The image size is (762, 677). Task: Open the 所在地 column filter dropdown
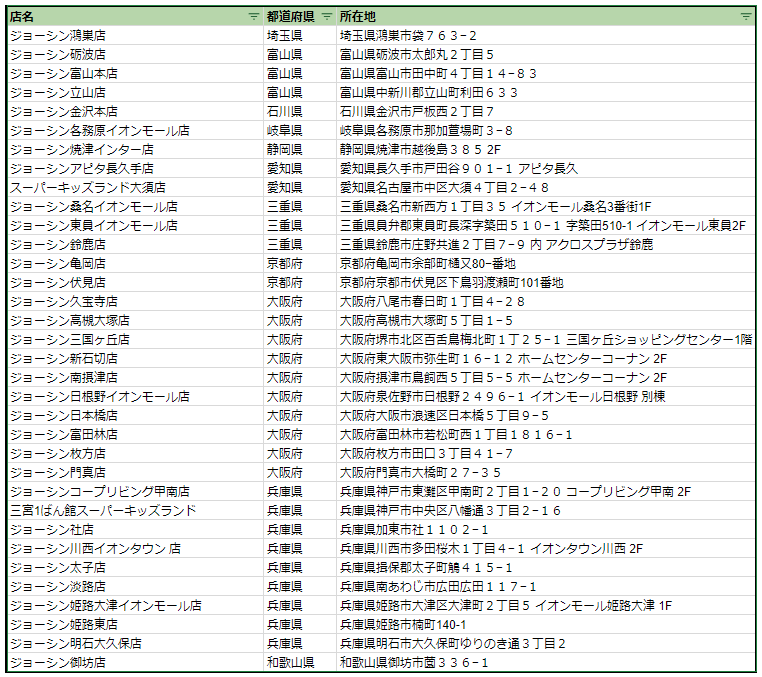point(745,17)
